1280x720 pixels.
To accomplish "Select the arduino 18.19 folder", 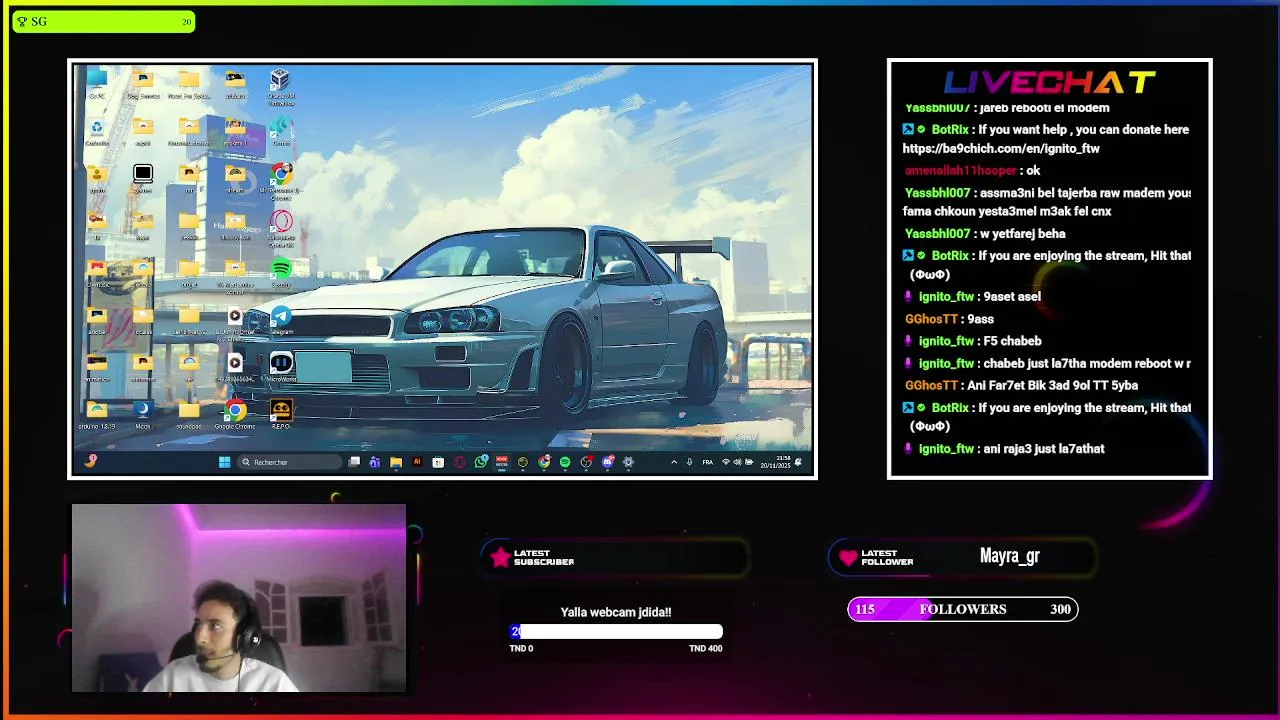I will click(x=96, y=415).
